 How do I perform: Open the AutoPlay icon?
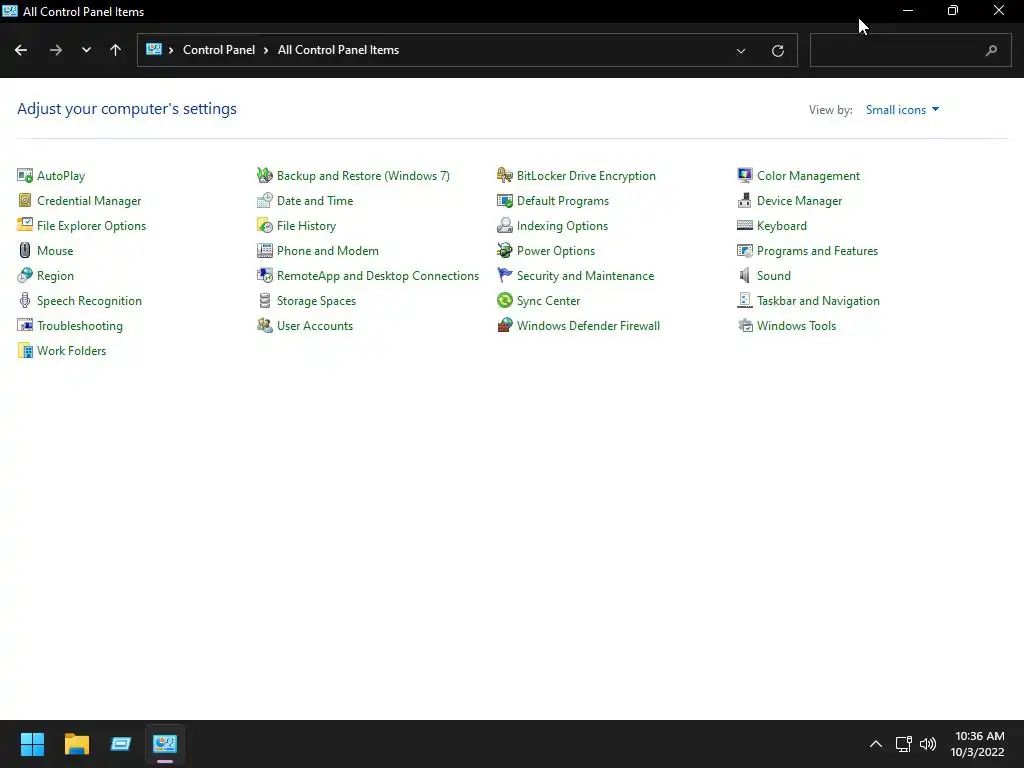25,176
